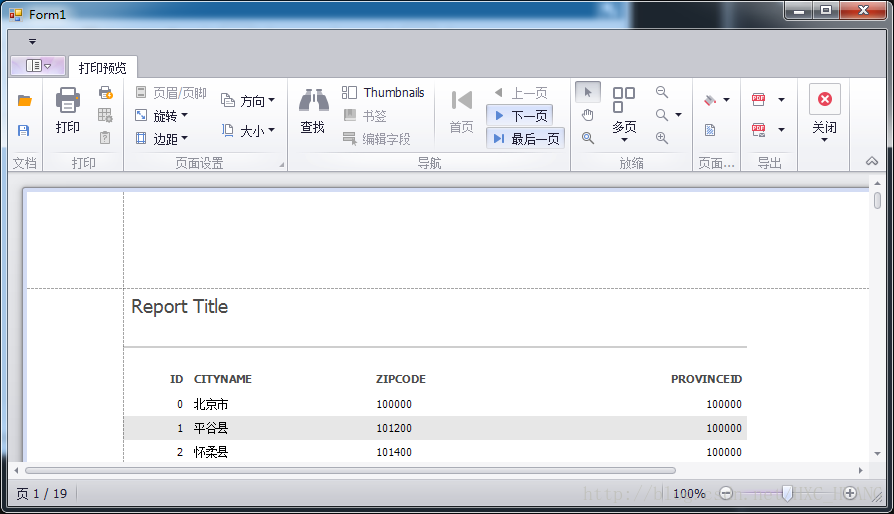Open the 多页 multiple pages dropdown
This screenshot has height=514, width=894.
coord(624,114)
